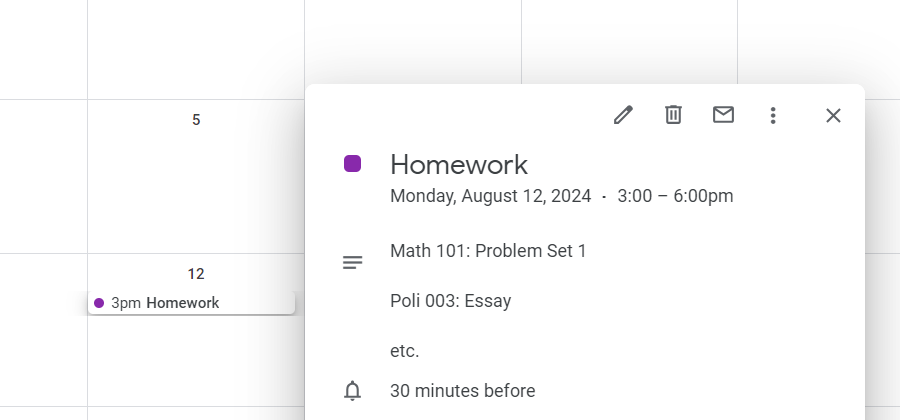
Task: Click the 30 minutes before reminder text
Action: click(462, 391)
